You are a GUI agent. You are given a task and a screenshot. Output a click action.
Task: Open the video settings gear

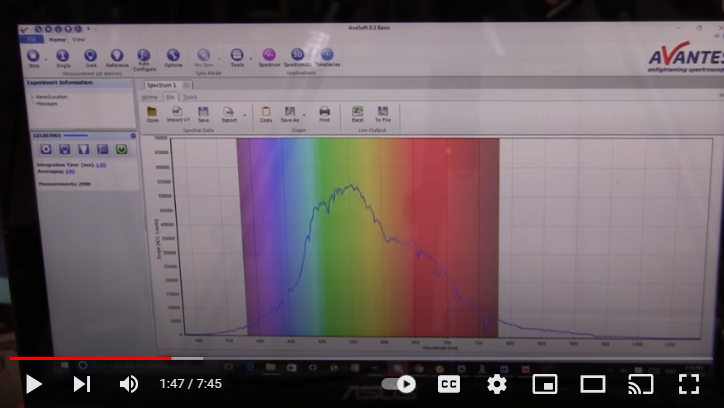coord(497,384)
